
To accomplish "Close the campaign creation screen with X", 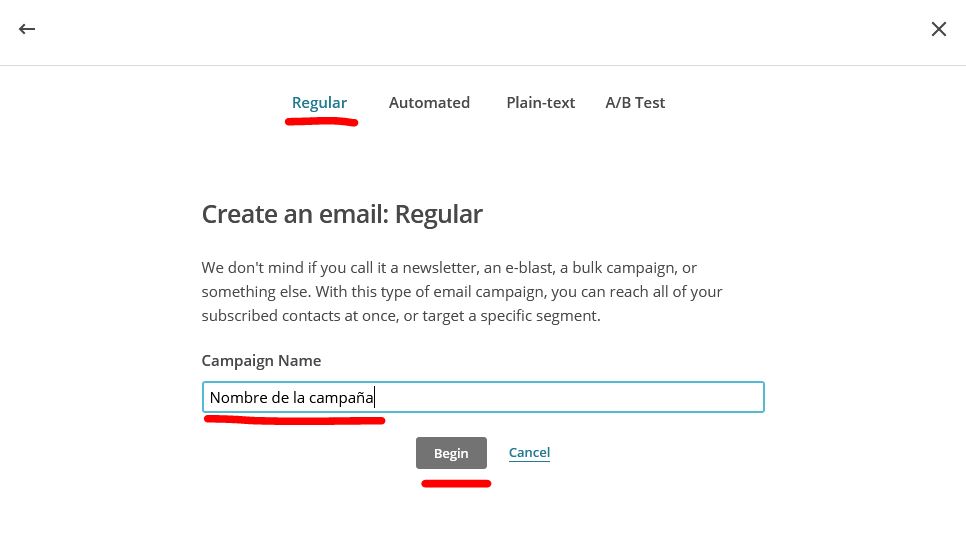I will point(938,29).
